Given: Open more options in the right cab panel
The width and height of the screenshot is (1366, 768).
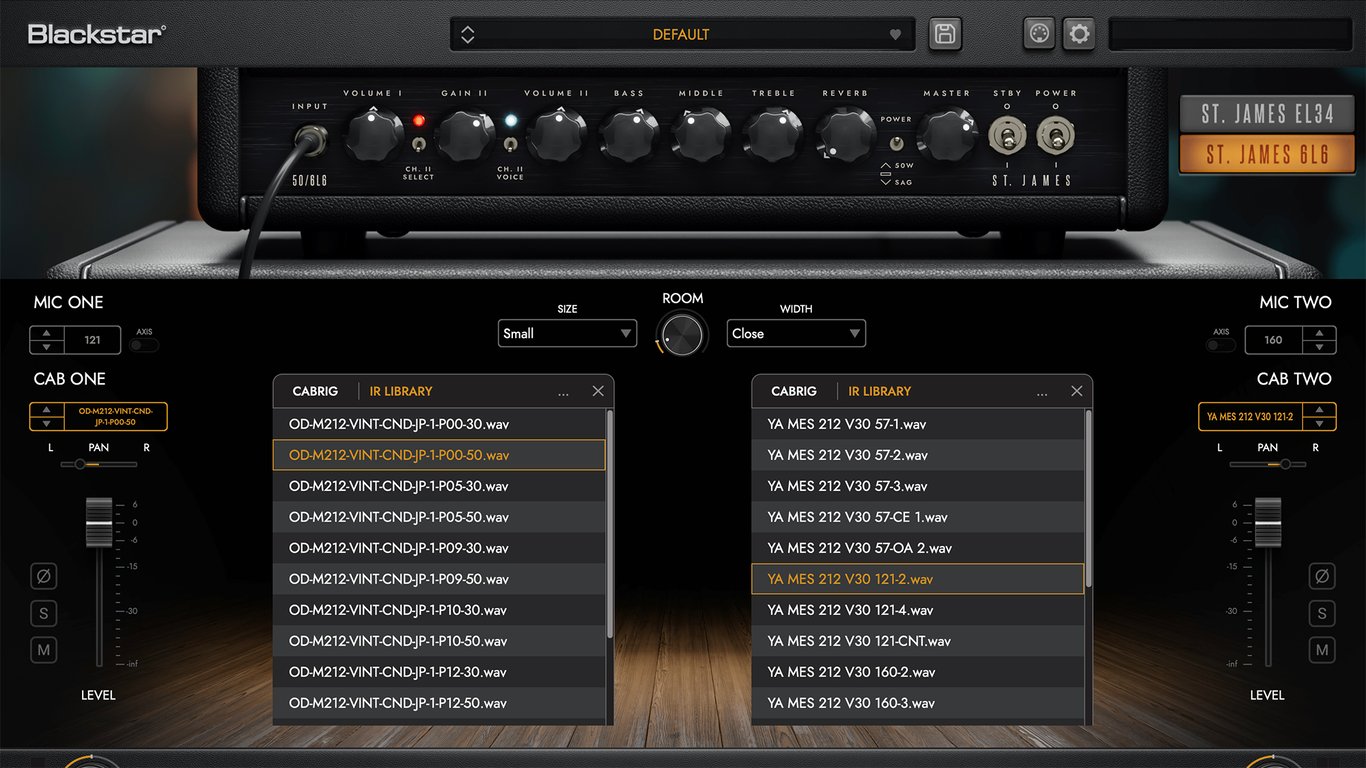Looking at the screenshot, I should 1043,393.
